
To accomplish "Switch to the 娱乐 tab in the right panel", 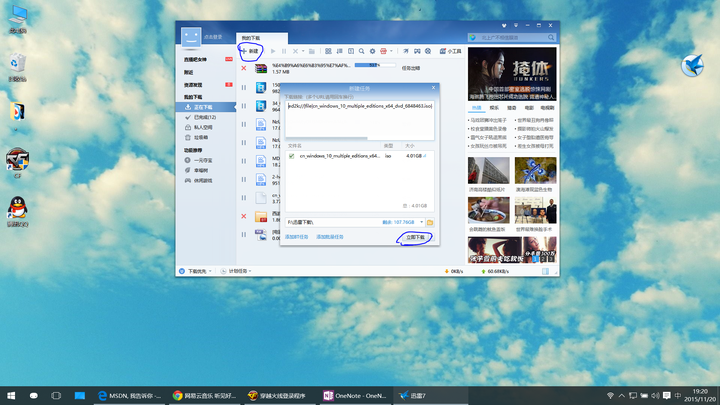I will point(495,108).
